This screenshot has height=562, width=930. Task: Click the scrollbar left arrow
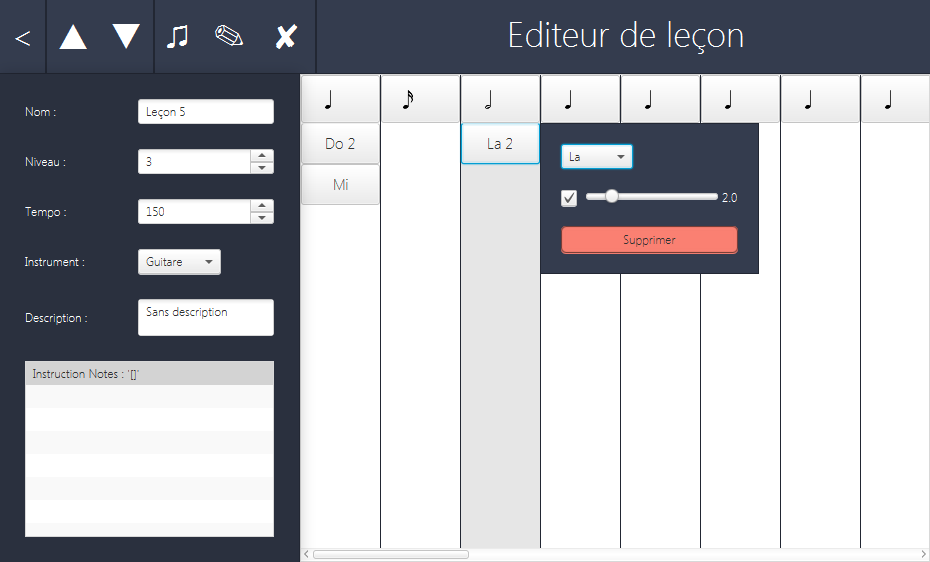[306, 554]
